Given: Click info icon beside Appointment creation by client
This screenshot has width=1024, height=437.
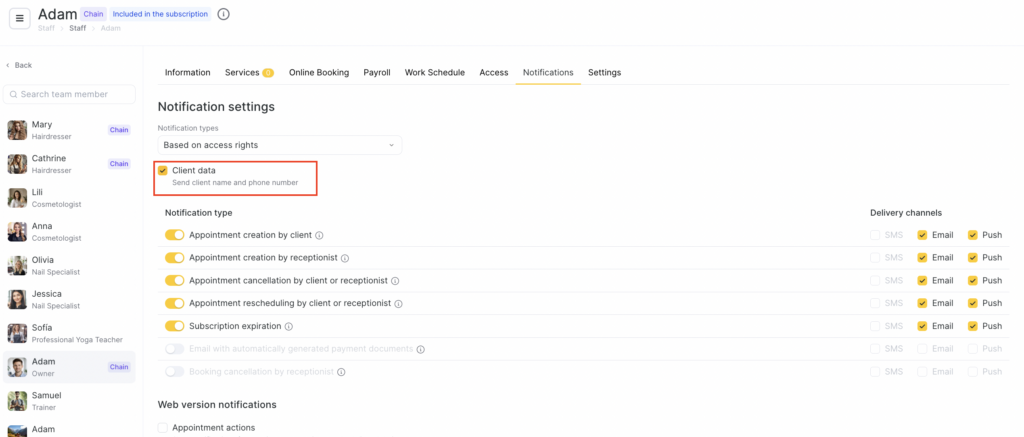Looking at the screenshot, I should tap(319, 235).
